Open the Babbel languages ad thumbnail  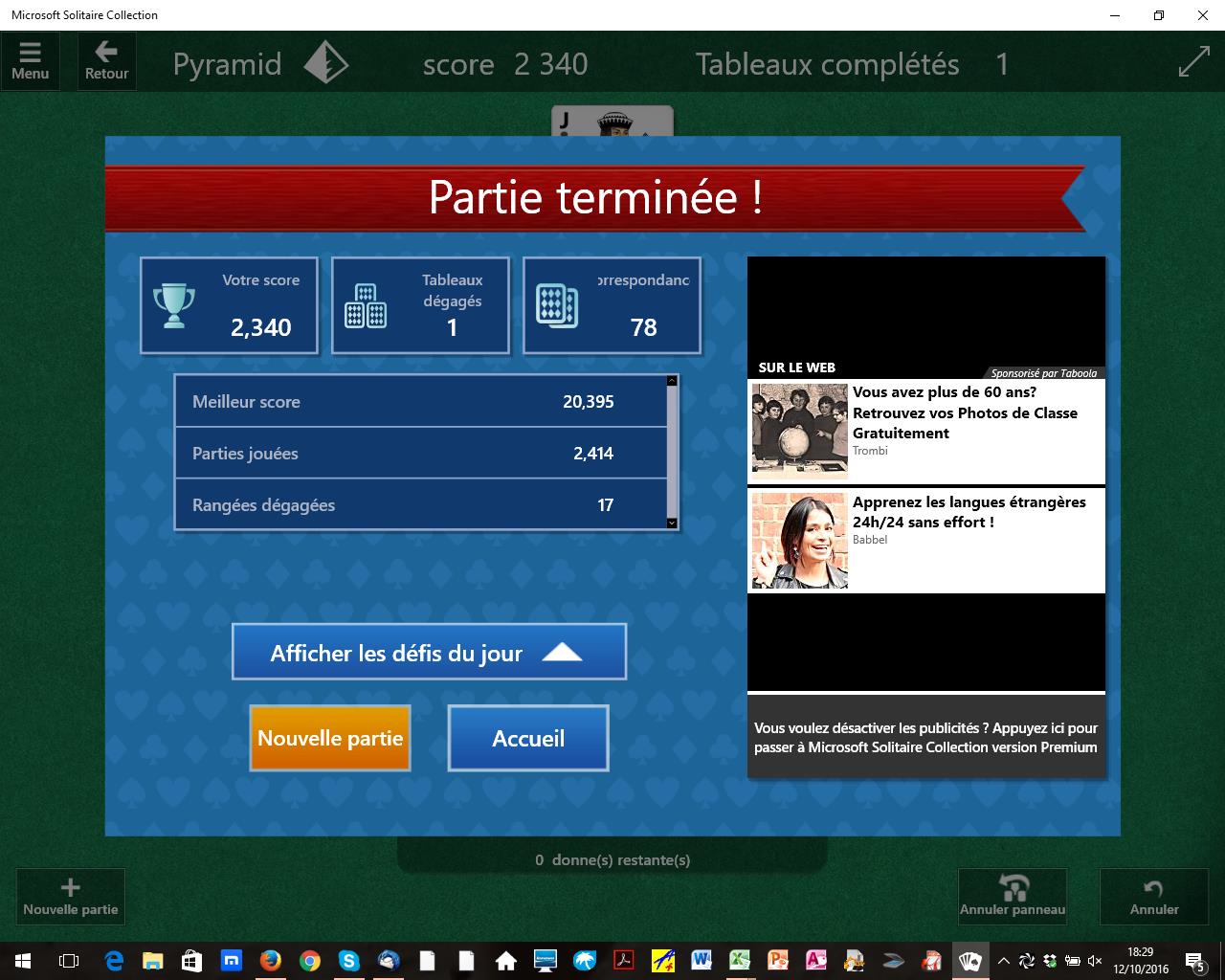(800, 541)
